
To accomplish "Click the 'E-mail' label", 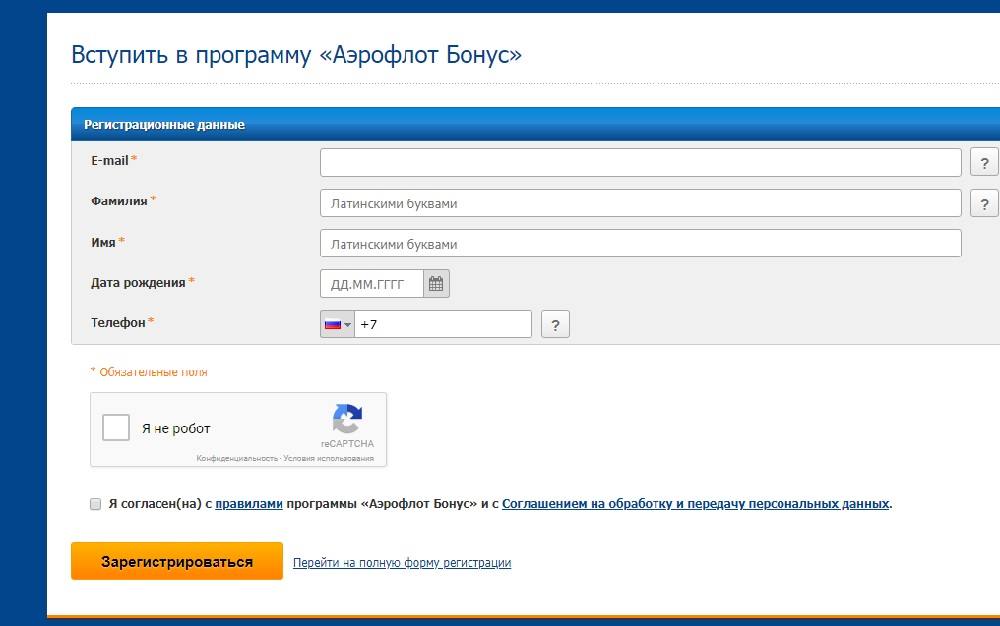I will click(110, 161).
